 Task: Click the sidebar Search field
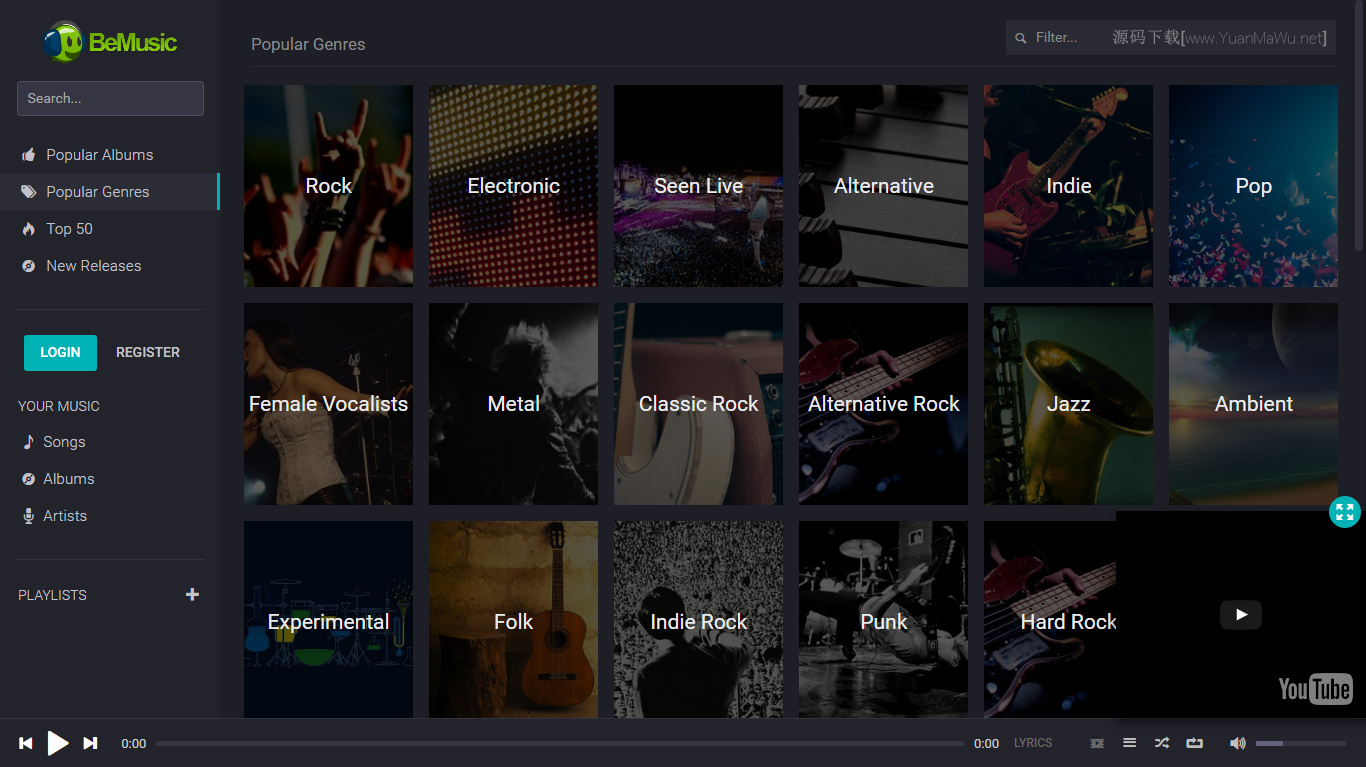(x=110, y=99)
